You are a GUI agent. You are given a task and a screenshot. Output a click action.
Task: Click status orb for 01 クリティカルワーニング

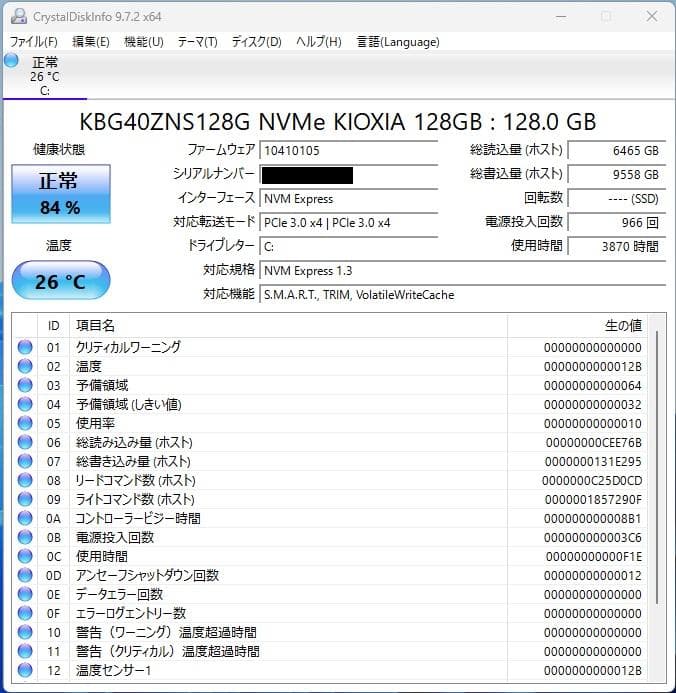click(x=25, y=347)
